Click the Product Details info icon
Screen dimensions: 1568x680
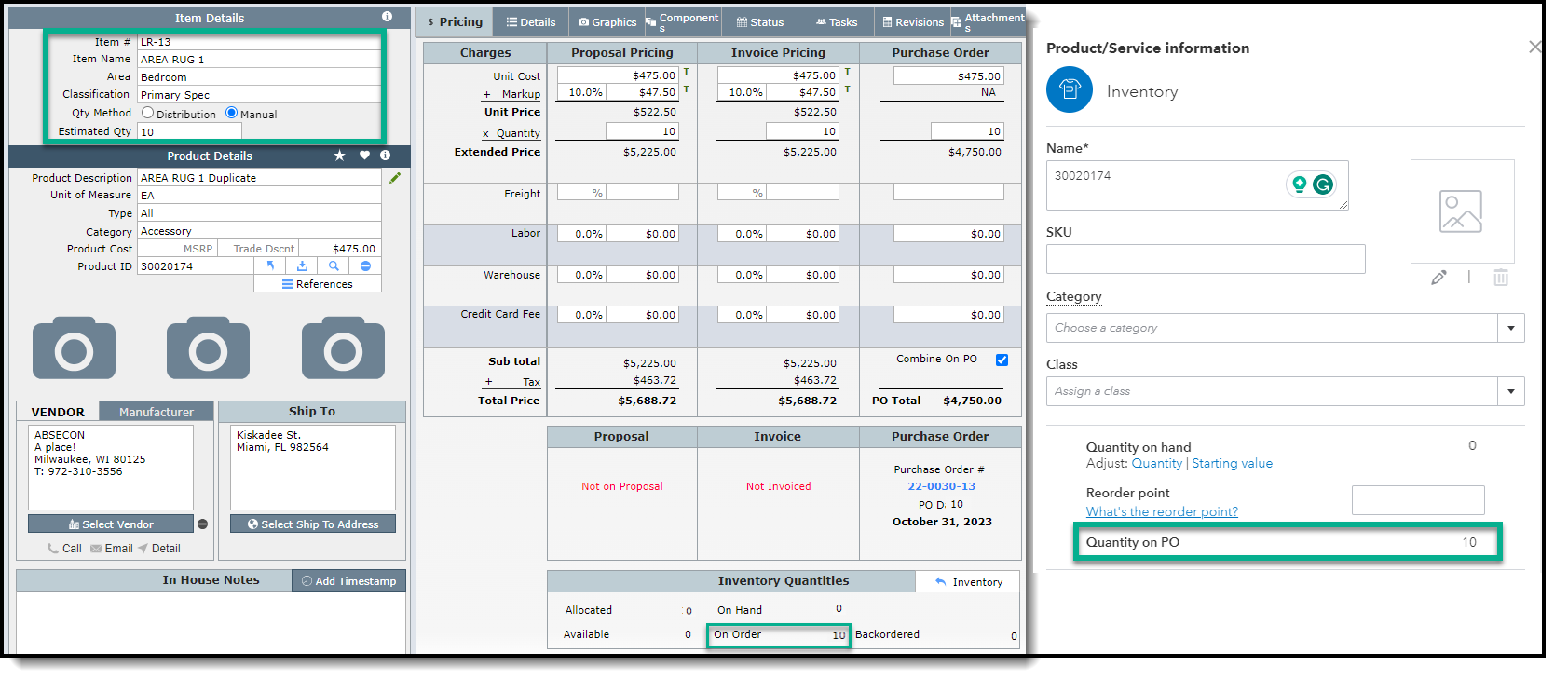386,156
